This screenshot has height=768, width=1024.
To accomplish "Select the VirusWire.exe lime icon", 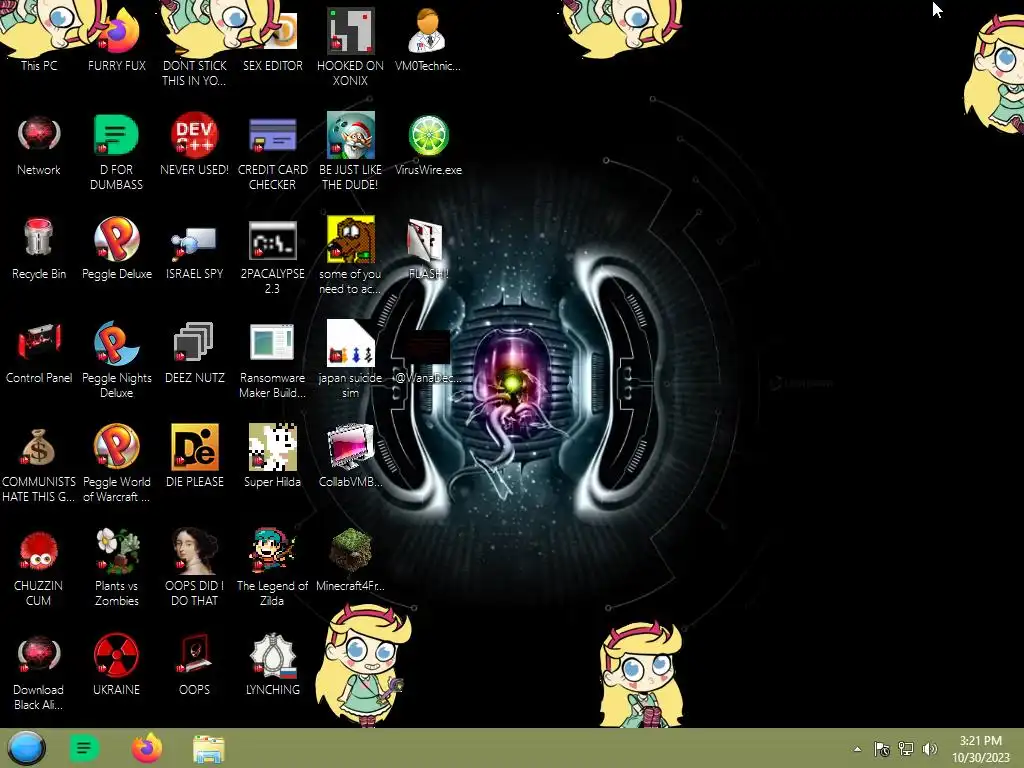I will 428,145.
